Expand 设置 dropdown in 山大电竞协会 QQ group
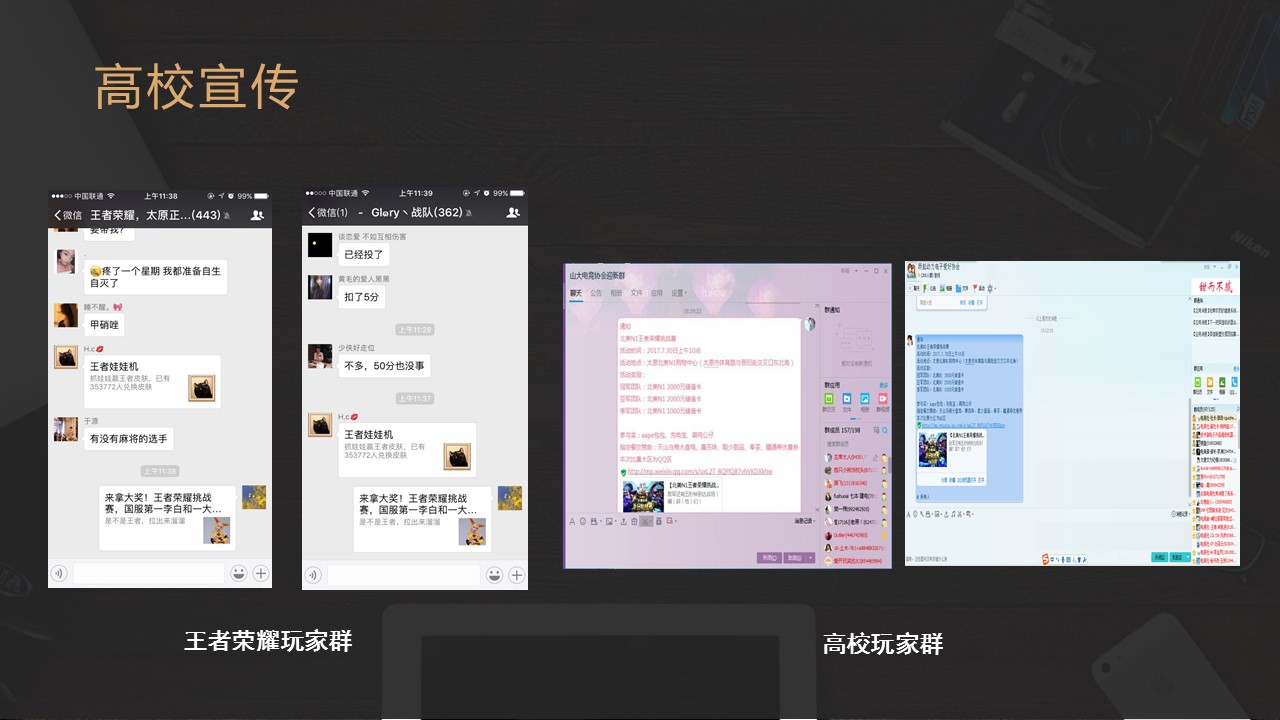 [x=679, y=293]
